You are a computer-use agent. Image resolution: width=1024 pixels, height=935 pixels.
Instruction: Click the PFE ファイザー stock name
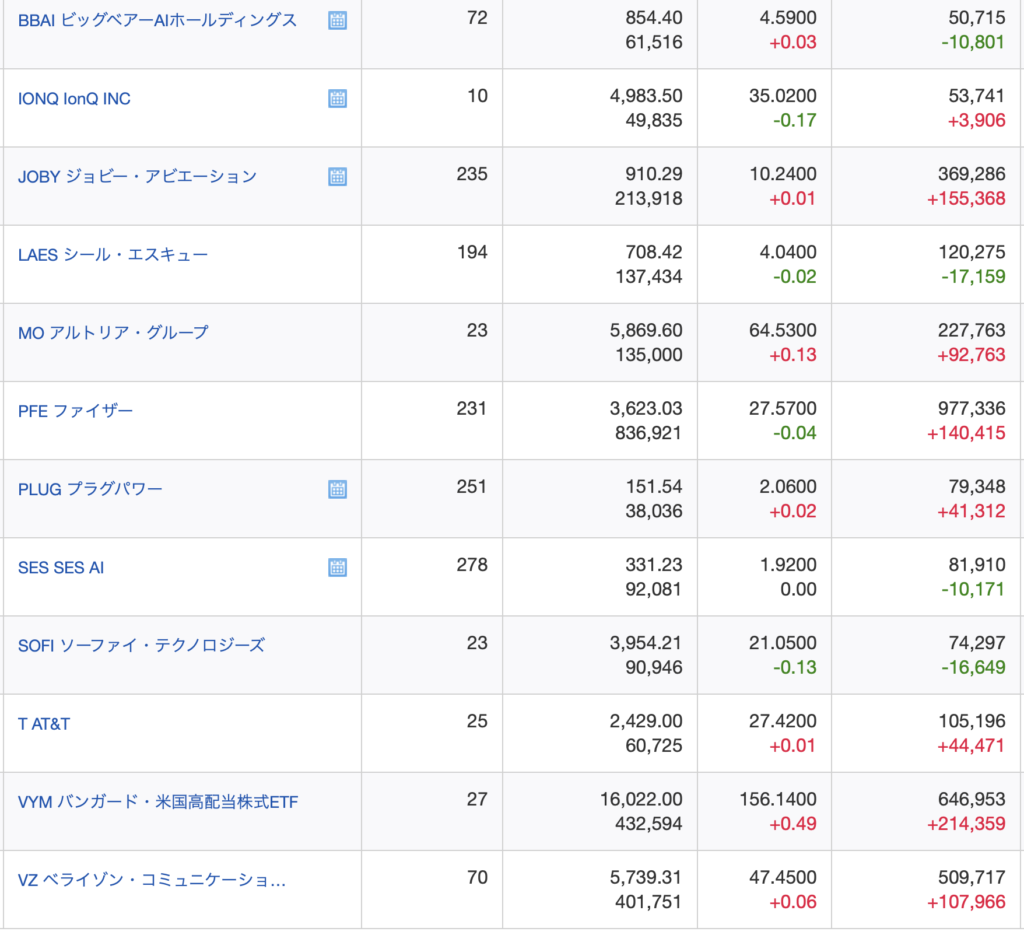point(75,410)
